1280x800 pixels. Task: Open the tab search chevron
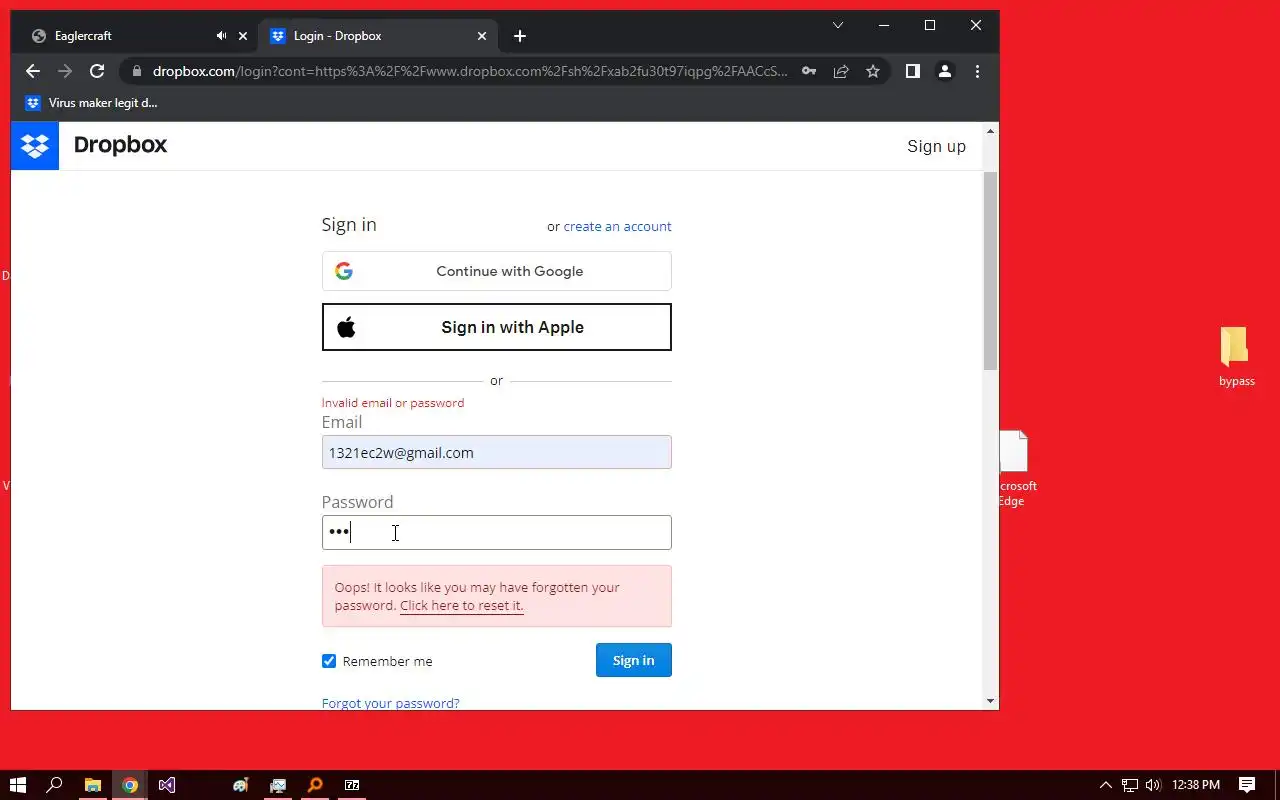(838, 25)
